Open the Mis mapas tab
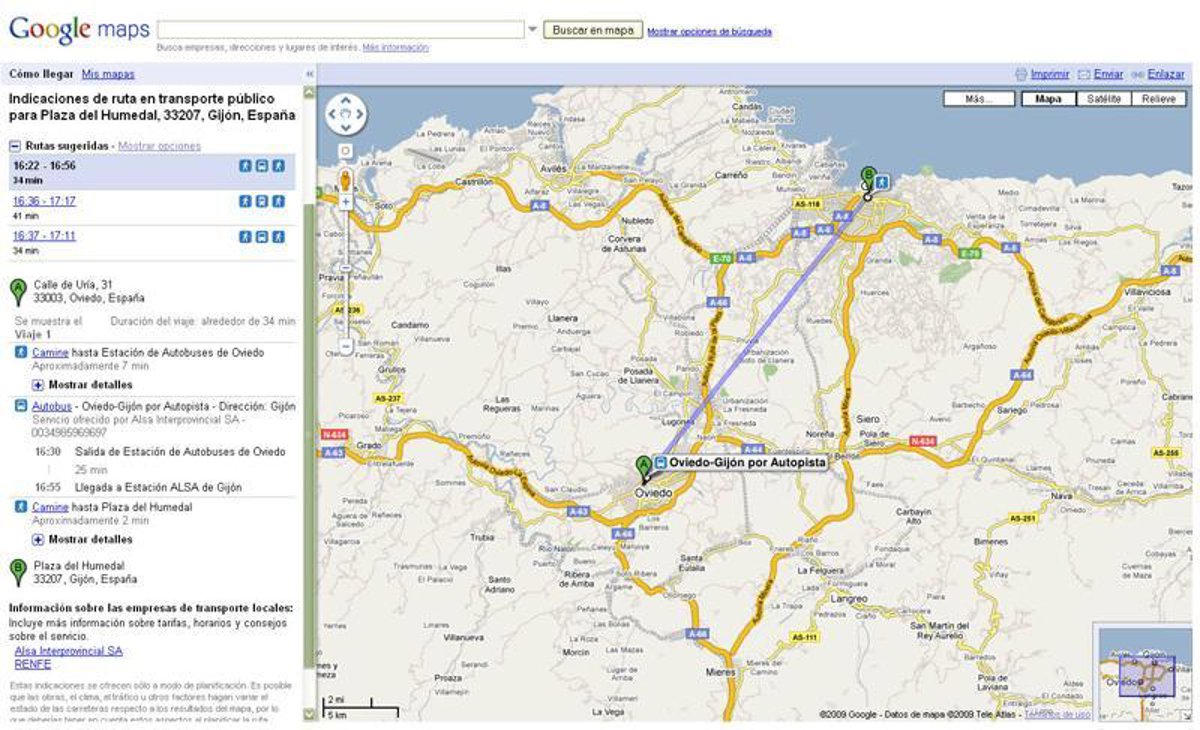Screen dimensions: 1200x730 pos(108,74)
